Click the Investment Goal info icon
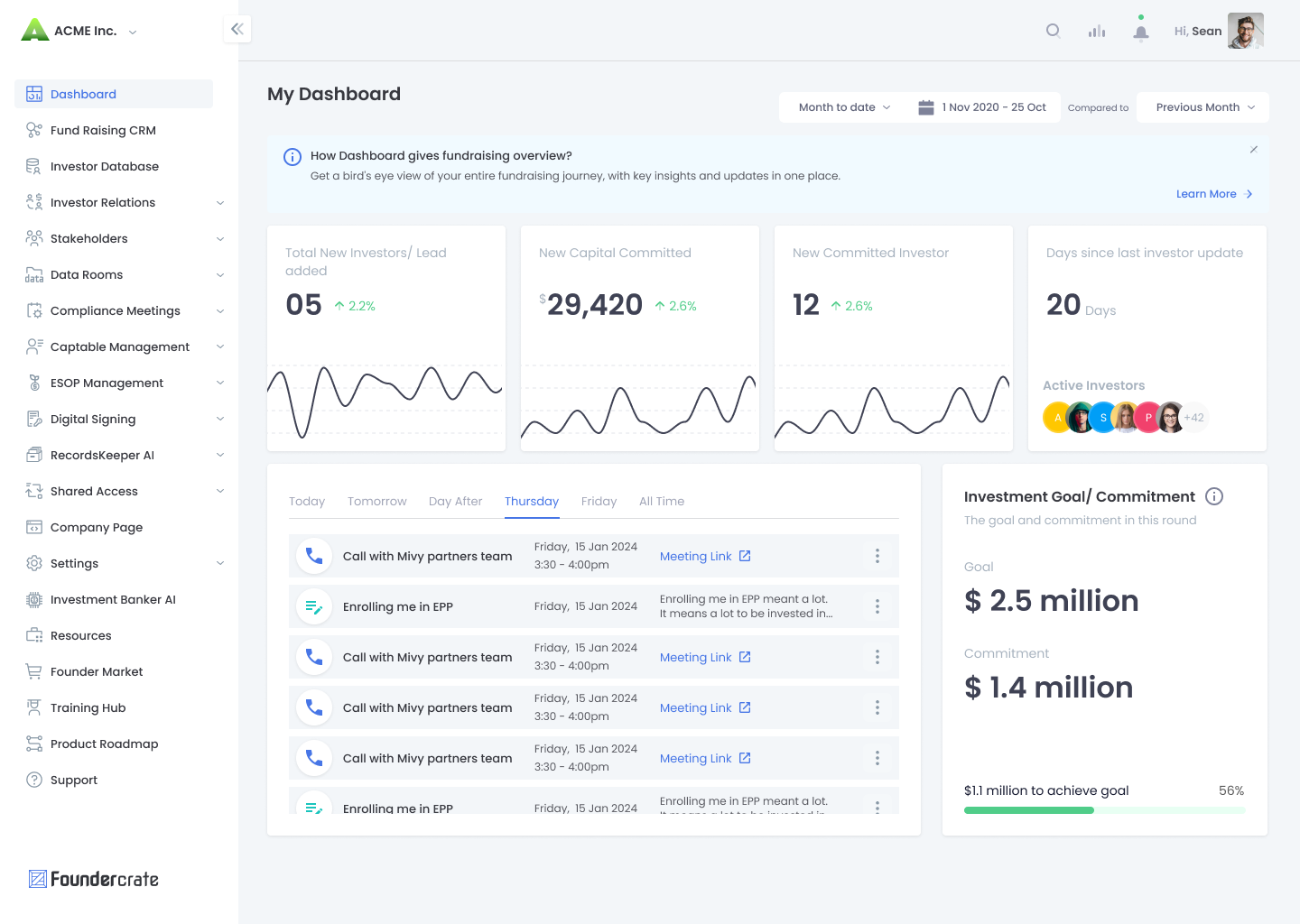1300x924 pixels. [1214, 496]
